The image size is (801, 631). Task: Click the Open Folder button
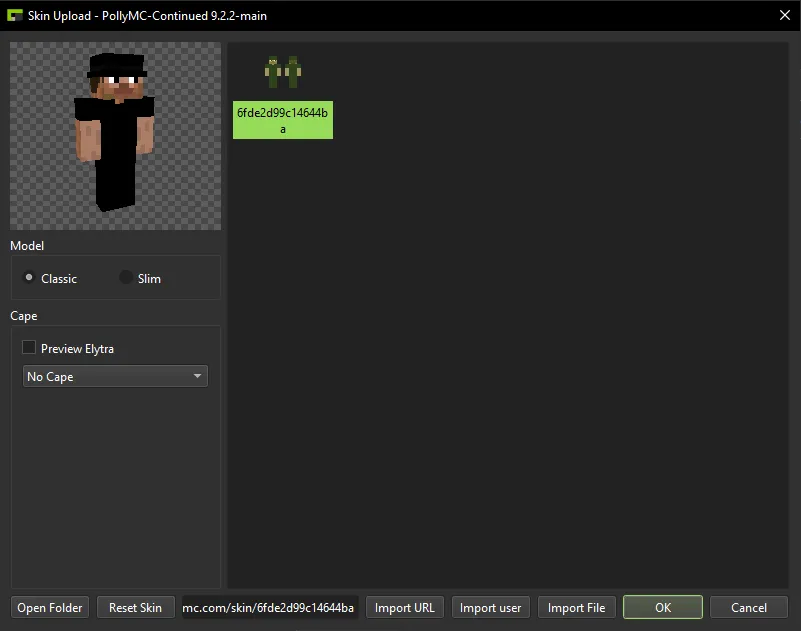(x=50, y=607)
